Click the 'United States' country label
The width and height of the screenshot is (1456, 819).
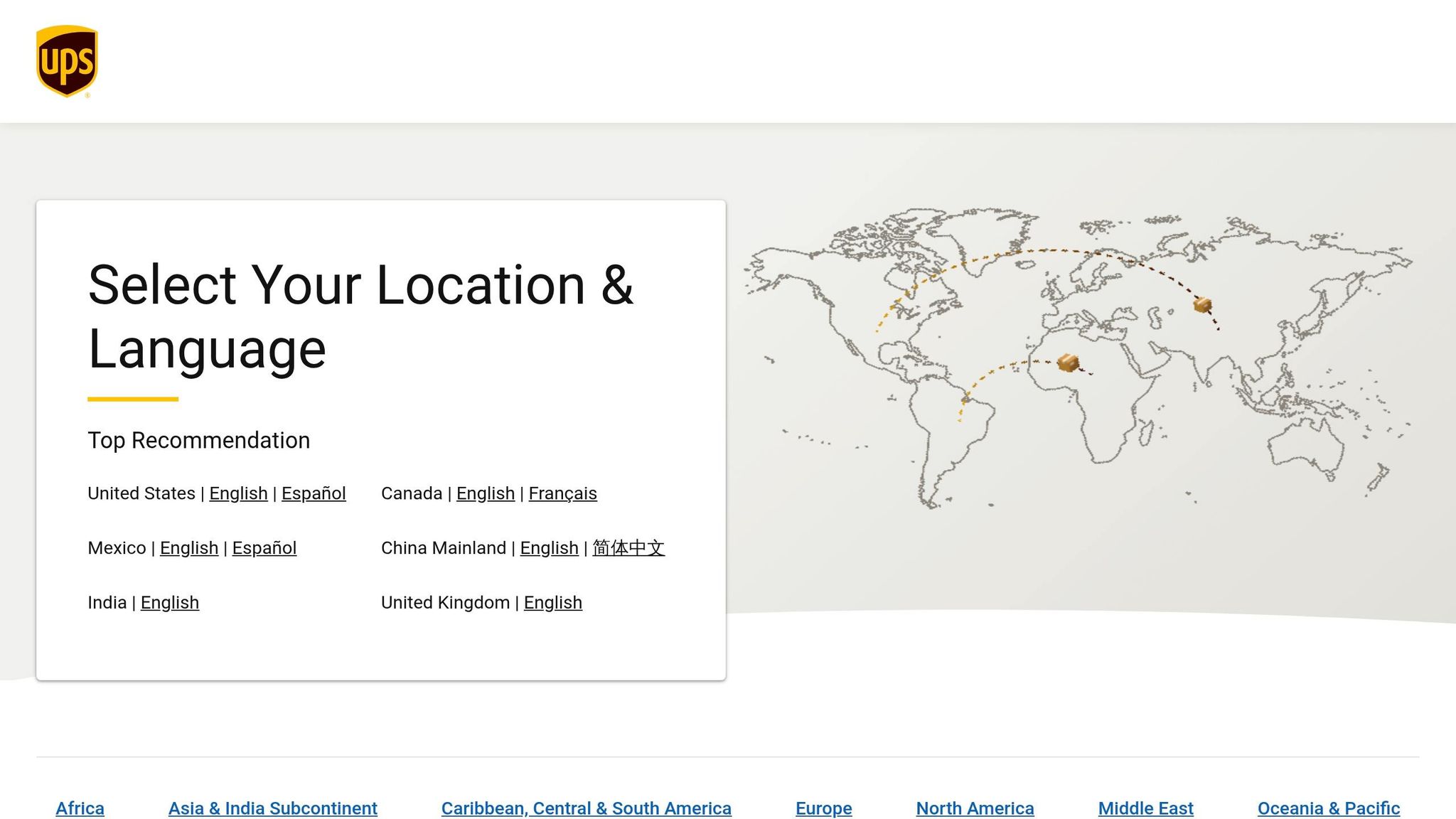point(141,493)
